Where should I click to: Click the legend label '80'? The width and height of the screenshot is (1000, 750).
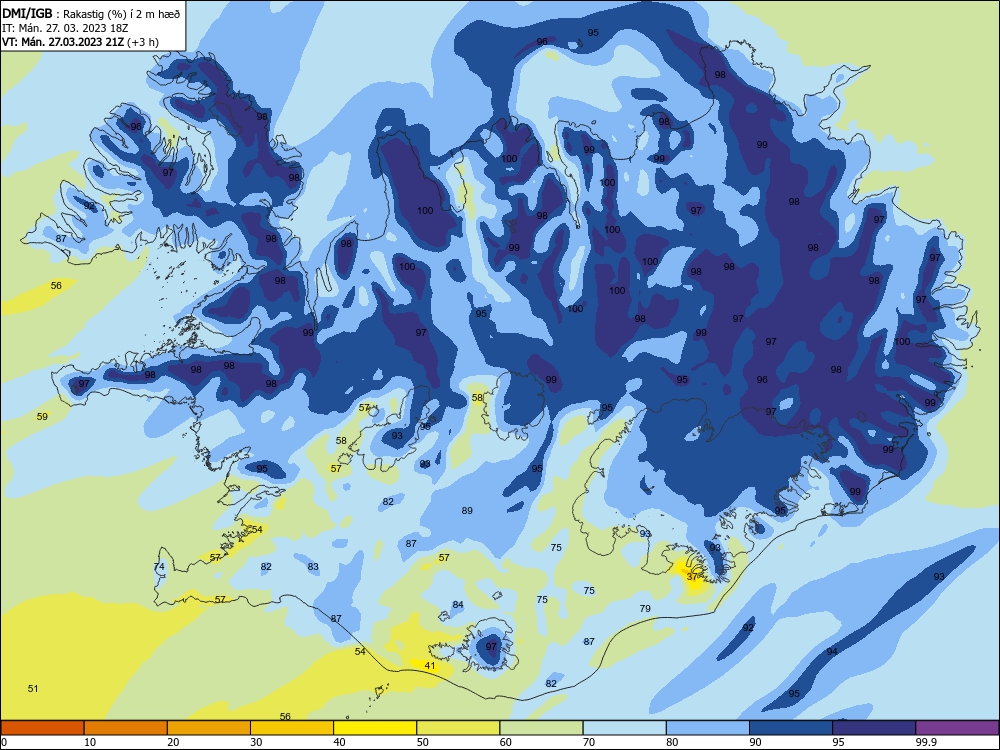(672, 742)
